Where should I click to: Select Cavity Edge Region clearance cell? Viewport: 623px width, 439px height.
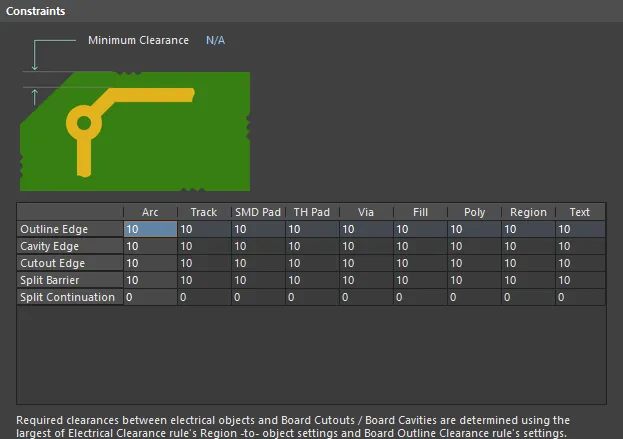tap(528, 246)
